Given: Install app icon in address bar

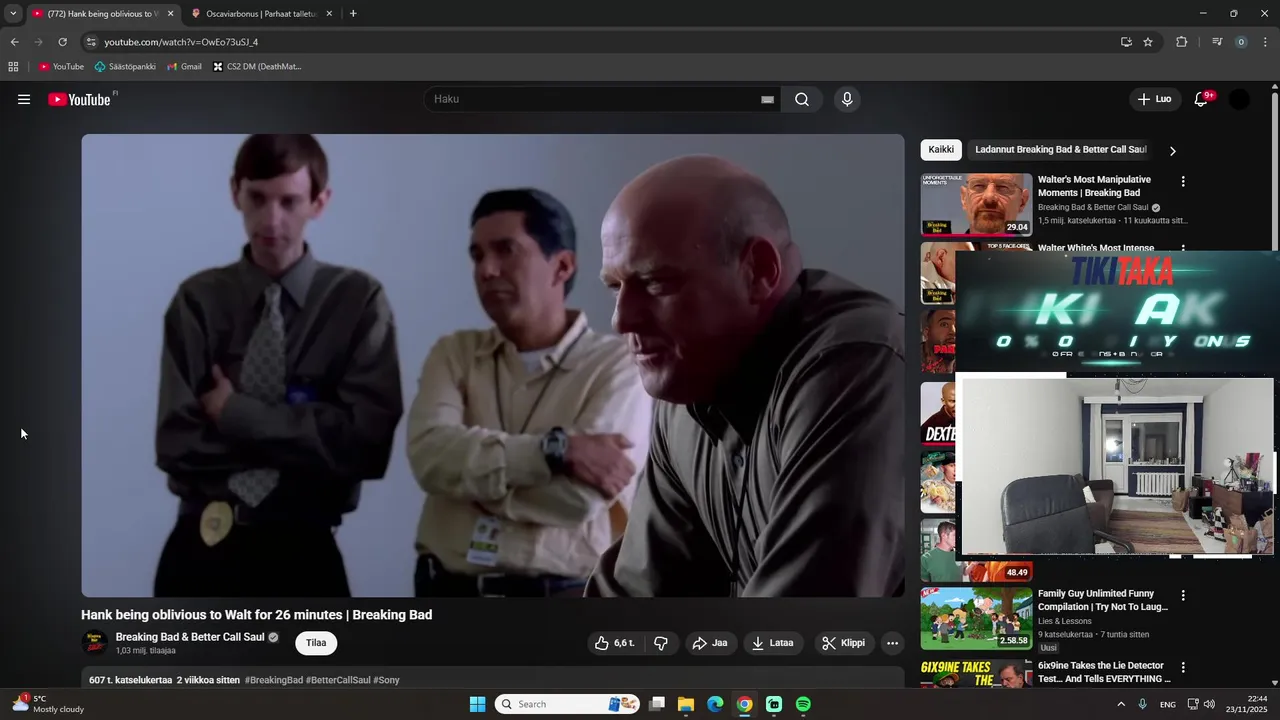Looking at the screenshot, I should [1126, 42].
